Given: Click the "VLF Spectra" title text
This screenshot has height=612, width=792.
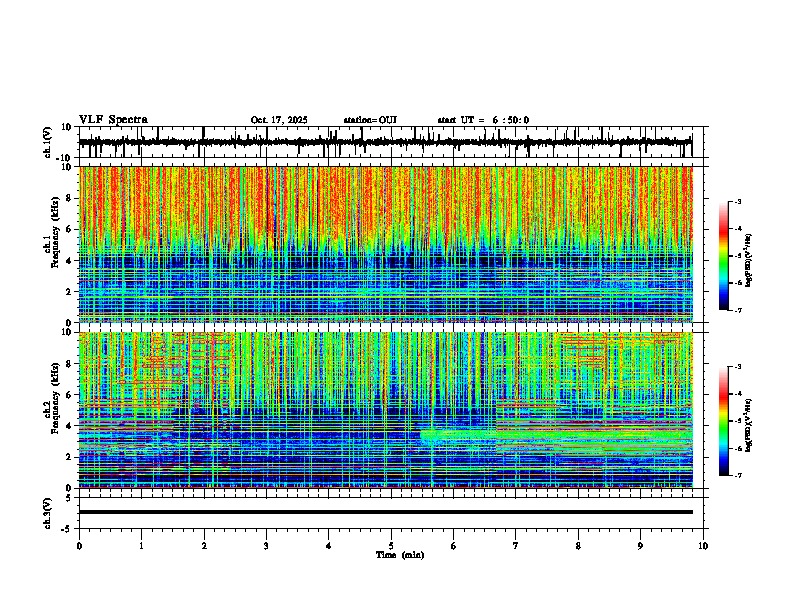Looking at the screenshot, I should click(x=113, y=120).
